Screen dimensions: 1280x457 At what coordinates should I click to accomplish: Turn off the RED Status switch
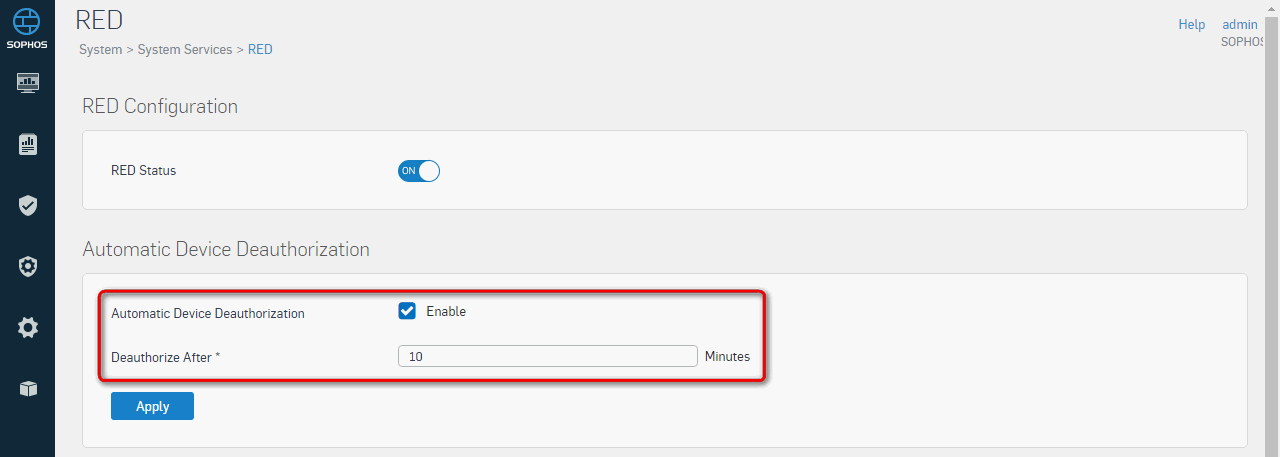click(x=419, y=171)
